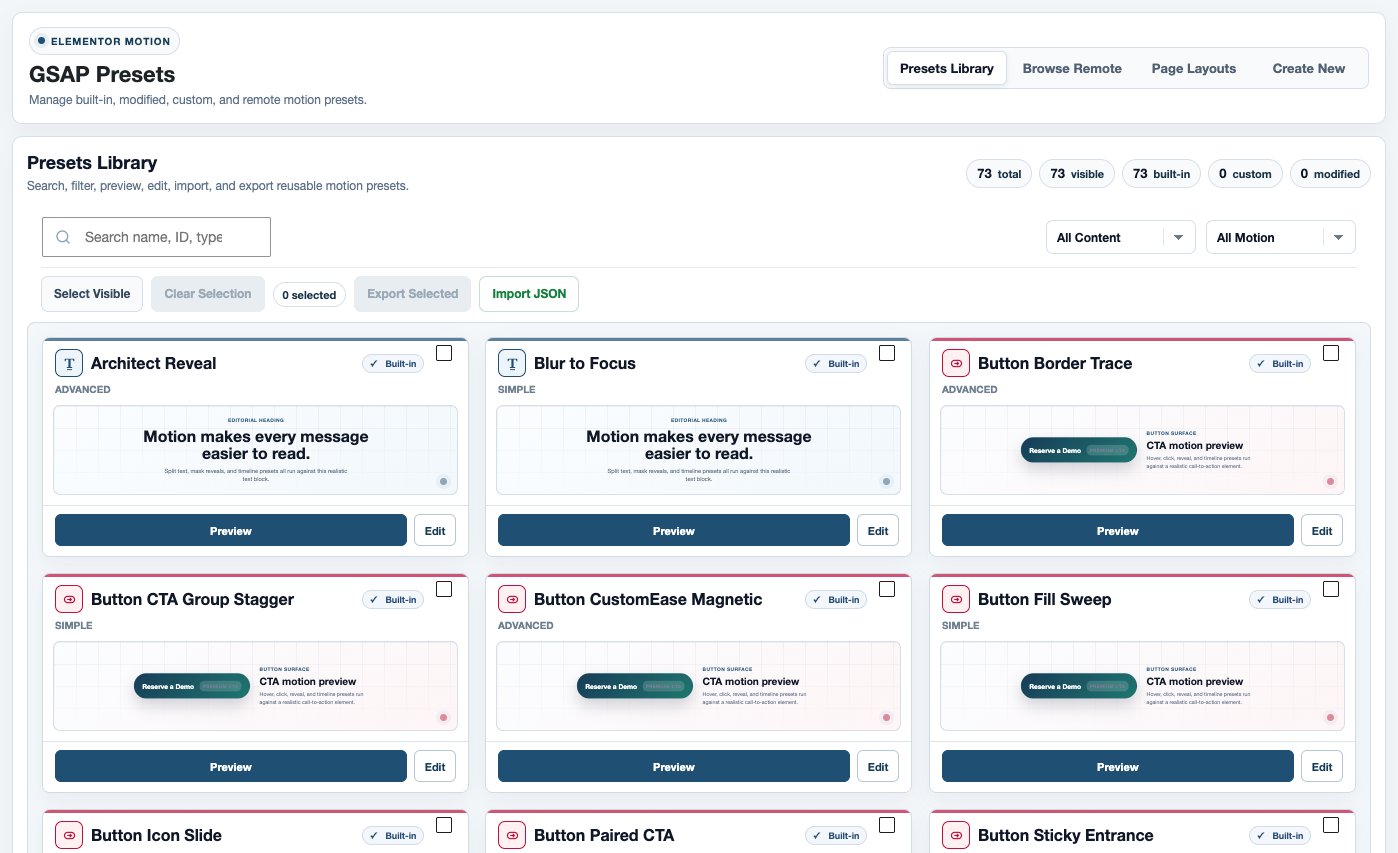Image resolution: width=1398 pixels, height=853 pixels.
Task: Click the Button Sticky Entrance type icon
Action: coord(956,835)
